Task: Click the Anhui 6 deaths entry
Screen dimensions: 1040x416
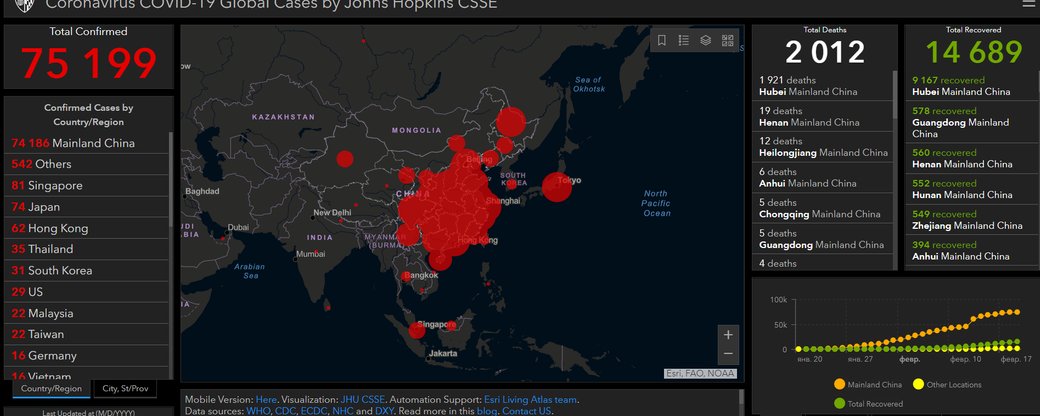Action: 822,178
